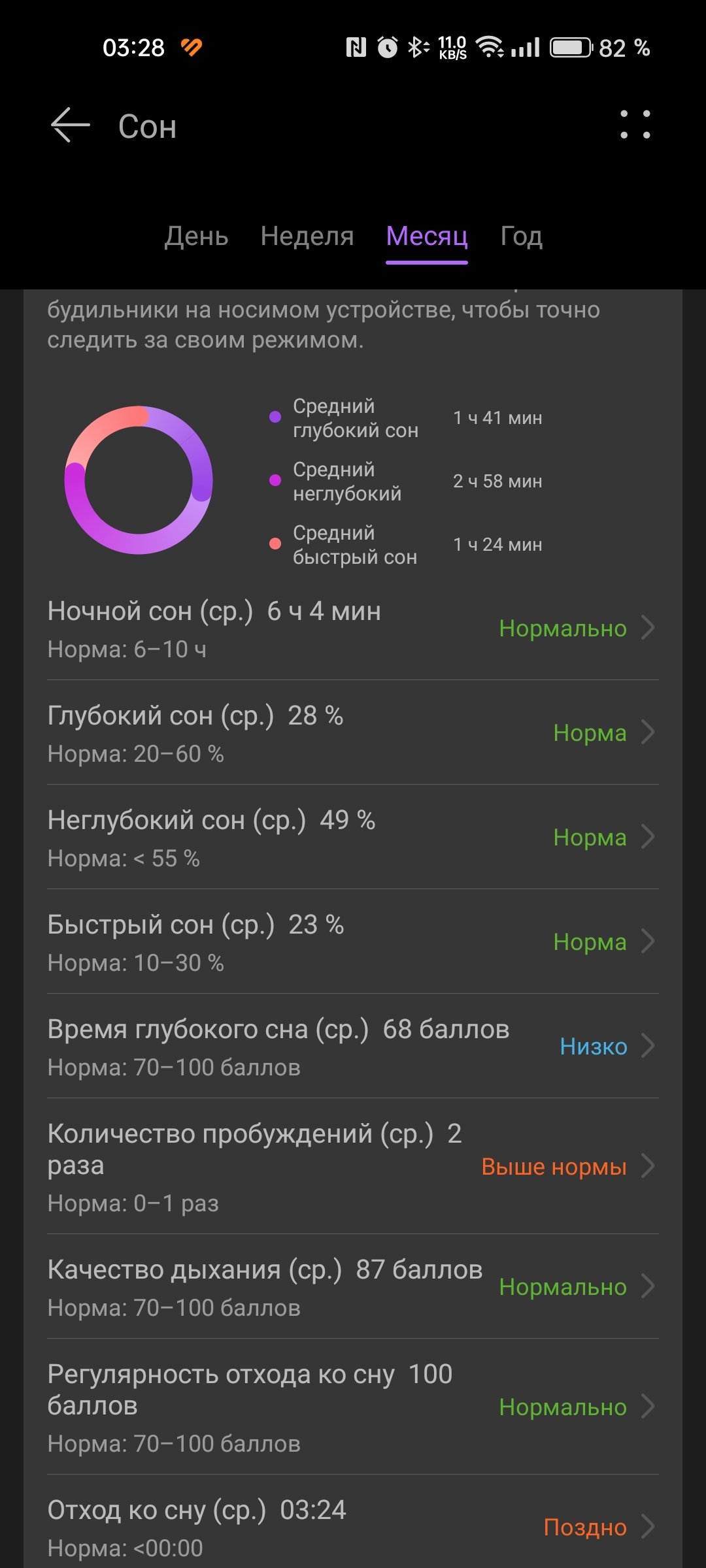The height and width of the screenshot is (1568, 706).
Task: Expand Ночной сон details chevron
Action: [648, 628]
